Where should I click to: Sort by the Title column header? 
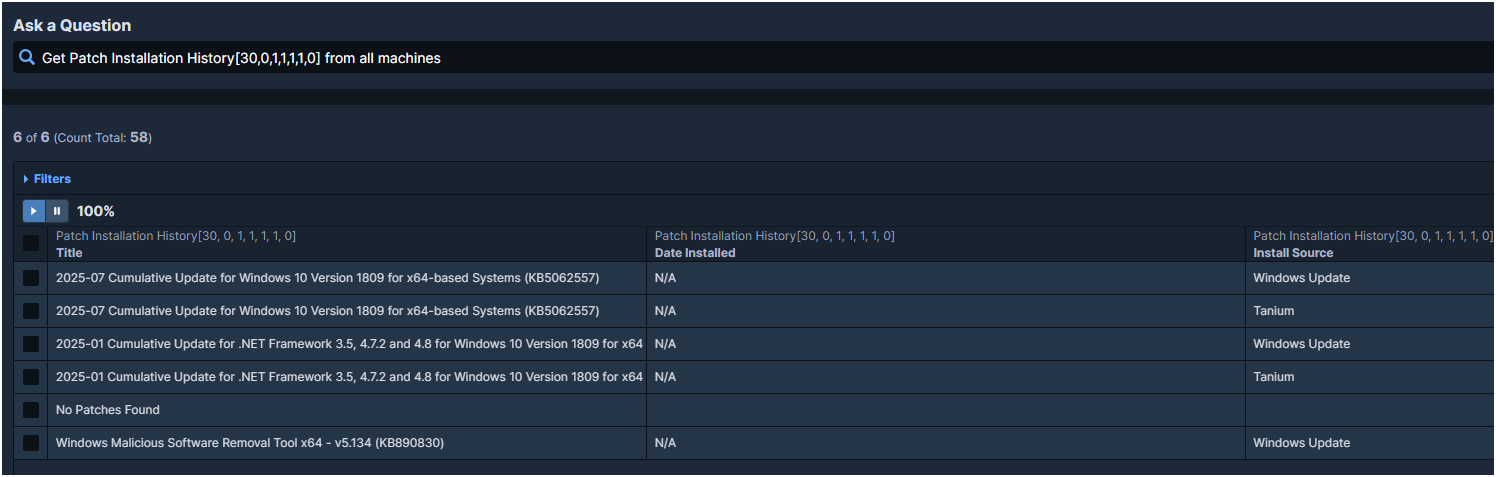point(69,253)
